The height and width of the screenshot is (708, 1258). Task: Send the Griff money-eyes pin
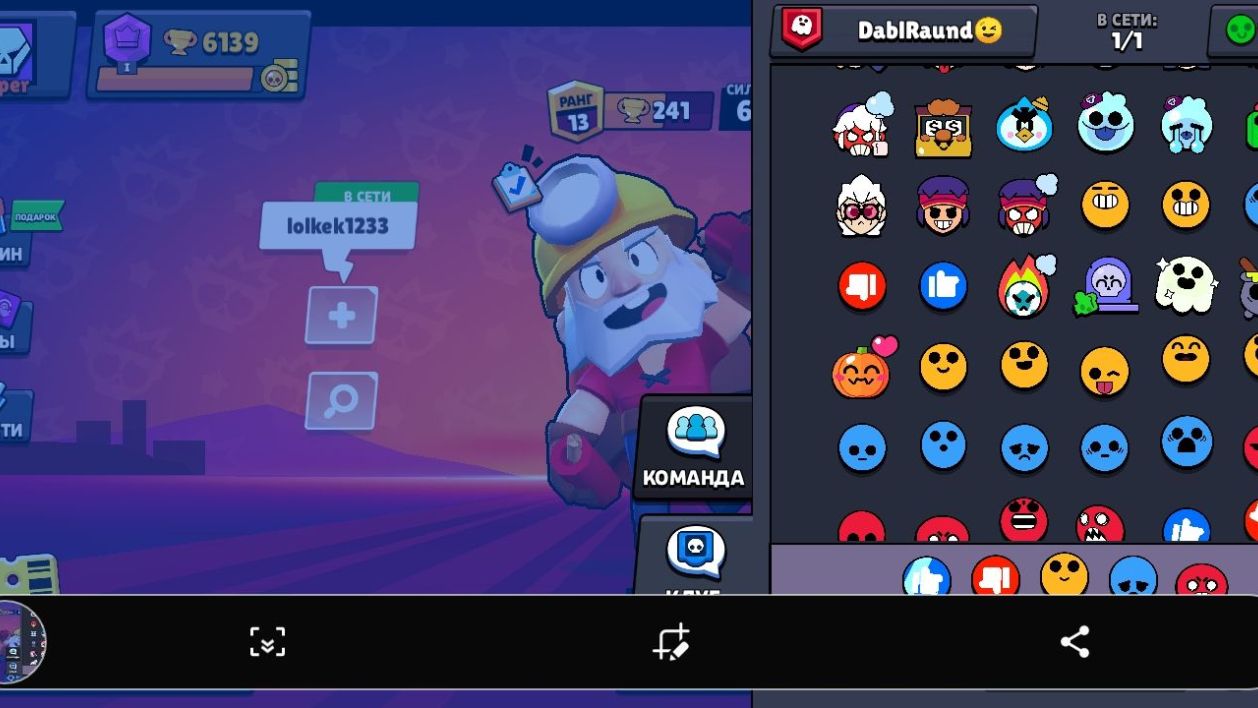pyautogui.click(x=943, y=127)
